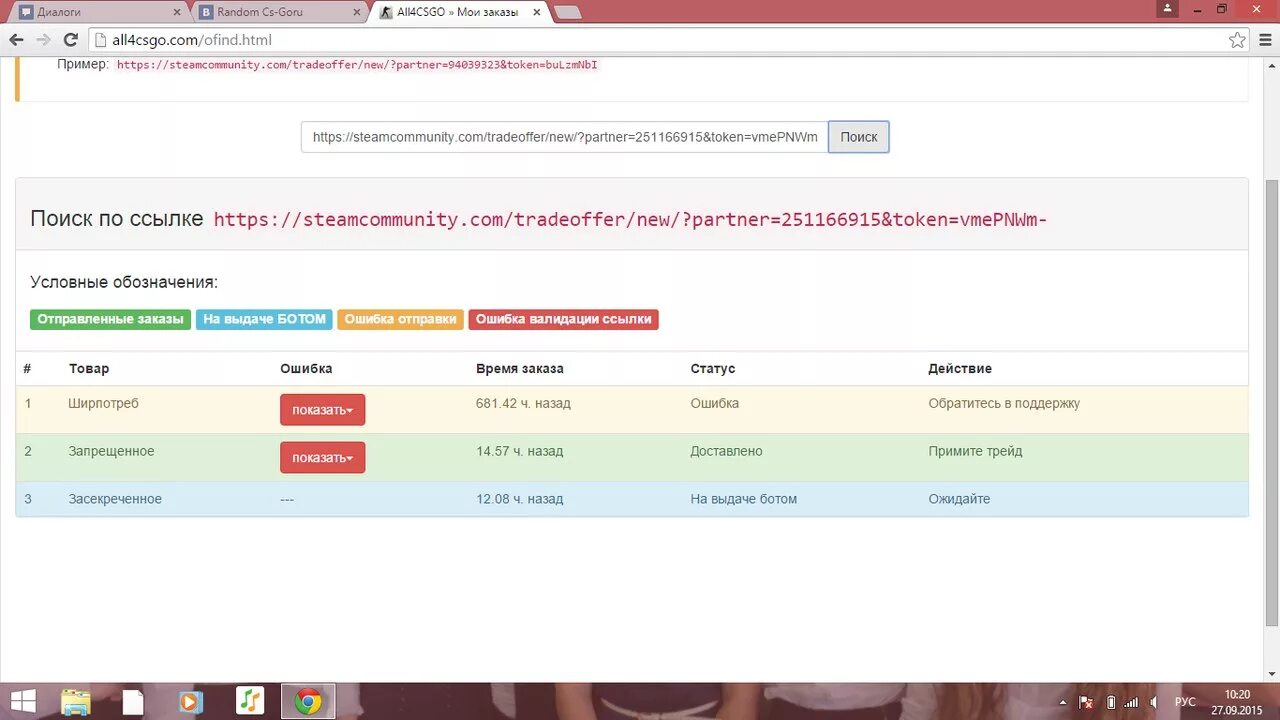
Task: Expand показать dropdown in Запрещенное row
Action: click(x=322, y=458)
